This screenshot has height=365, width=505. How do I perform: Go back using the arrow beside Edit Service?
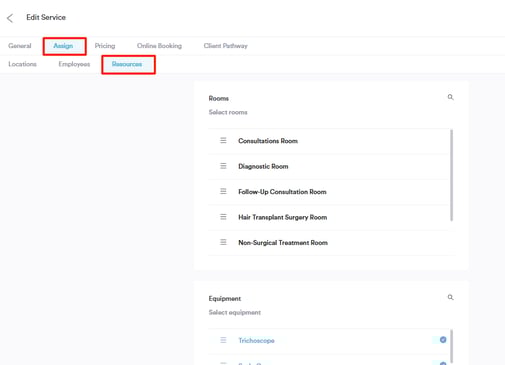coord(10,18)
